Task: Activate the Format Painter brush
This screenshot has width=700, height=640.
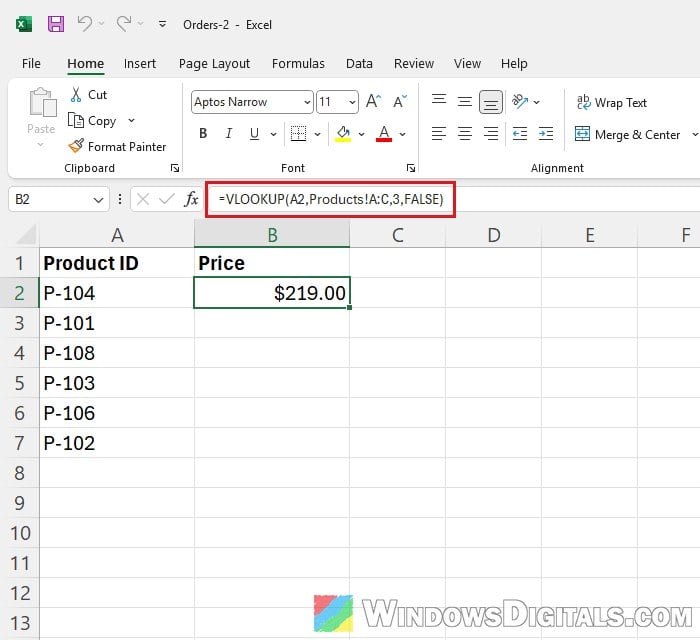Action: point(117,146)
